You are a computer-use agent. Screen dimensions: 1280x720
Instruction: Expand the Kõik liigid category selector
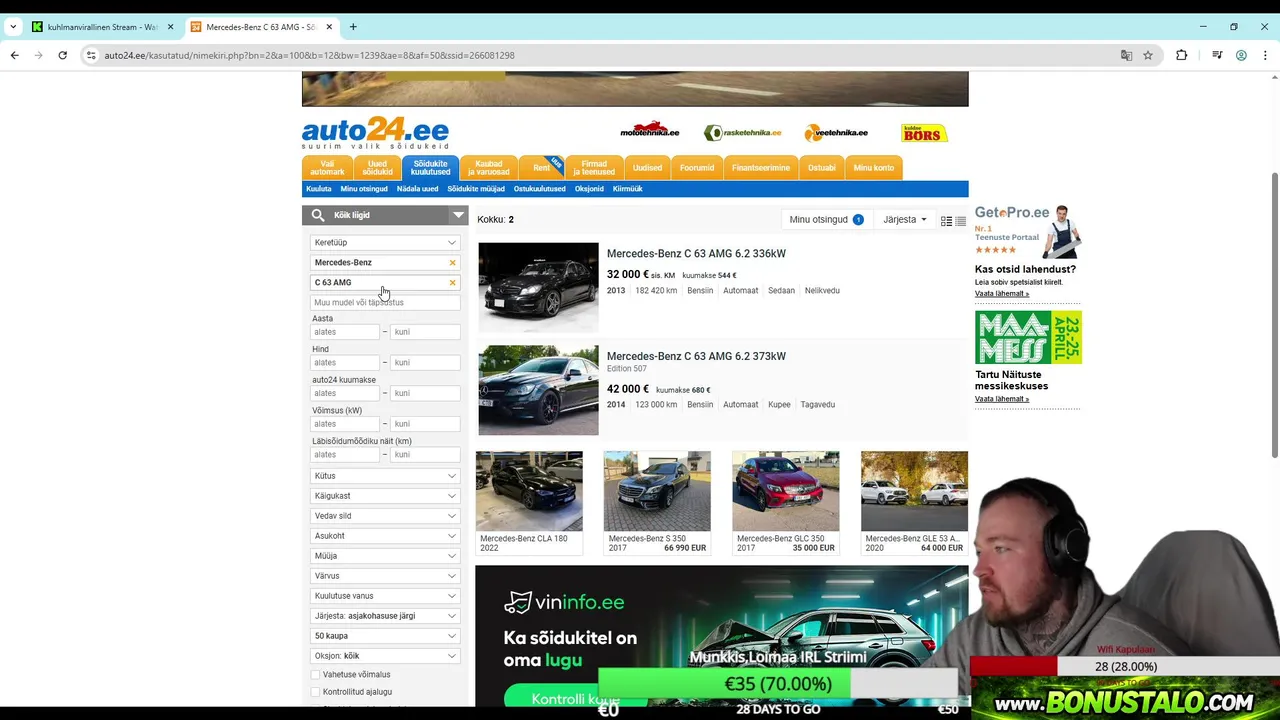coord(385,215)
